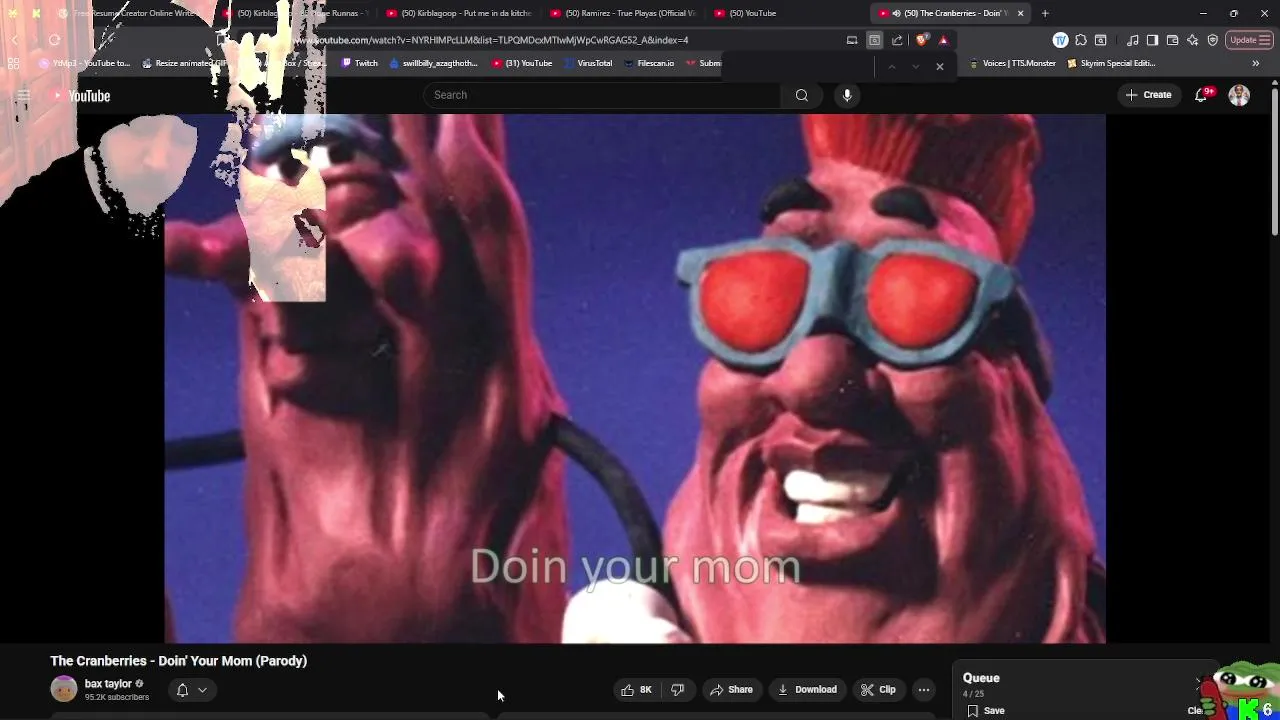Open the Voices TTS.Monster bookmark
Viewport: 1280px width, 720px height.
1012,63
